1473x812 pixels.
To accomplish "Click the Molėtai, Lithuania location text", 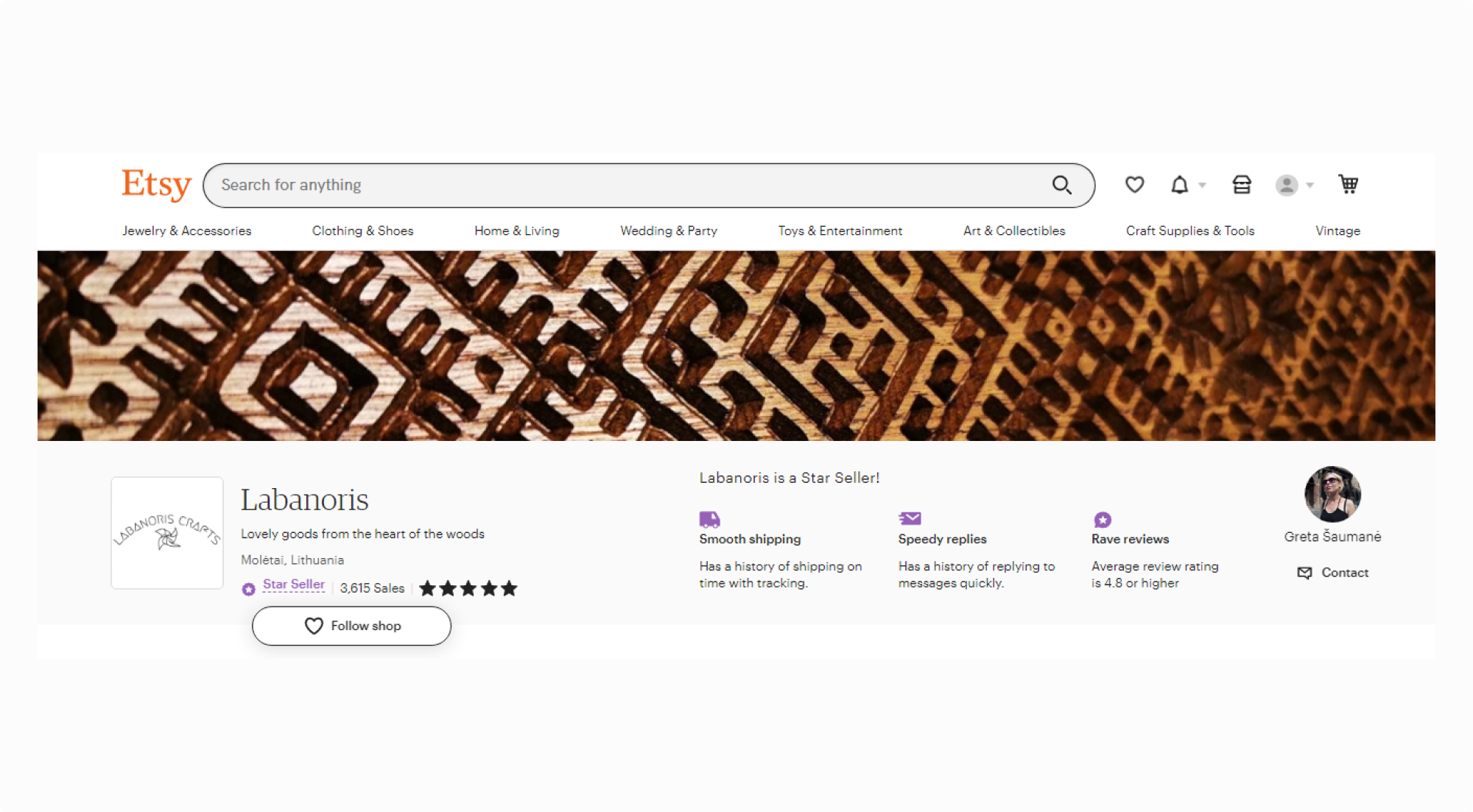I will coord(292,560).
